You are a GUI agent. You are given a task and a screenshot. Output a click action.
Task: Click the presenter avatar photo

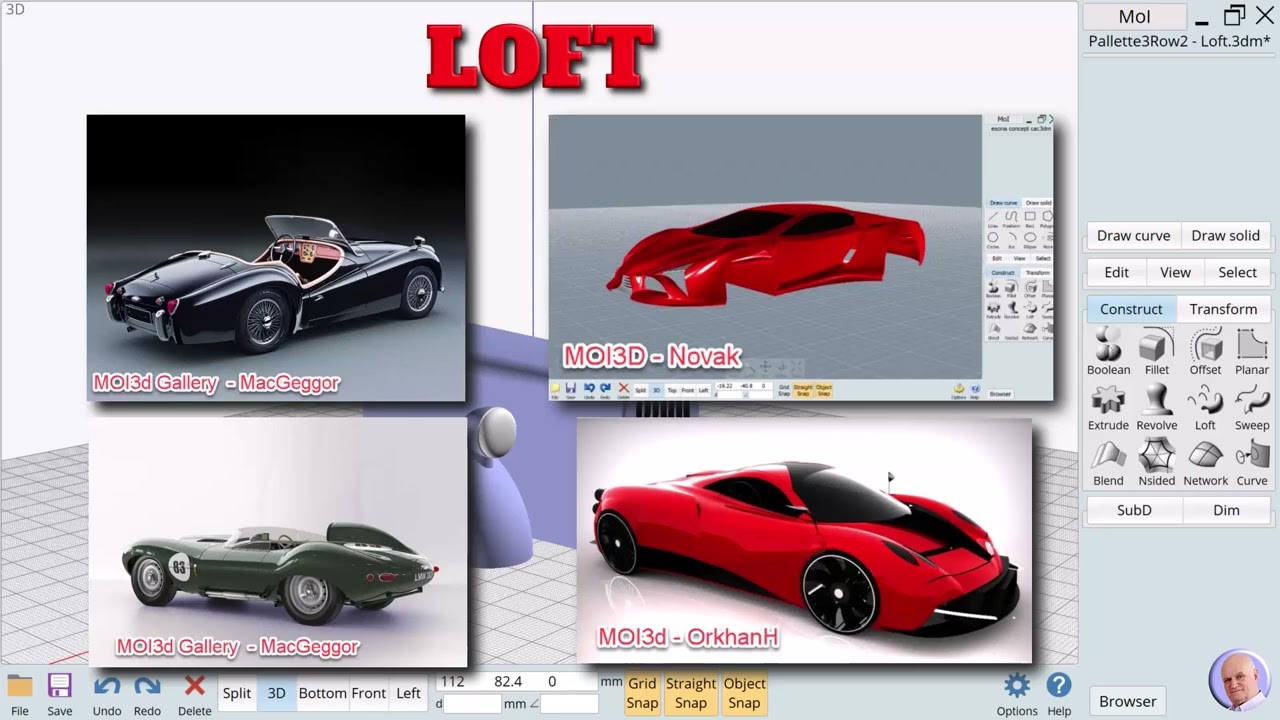[1239, 681]
